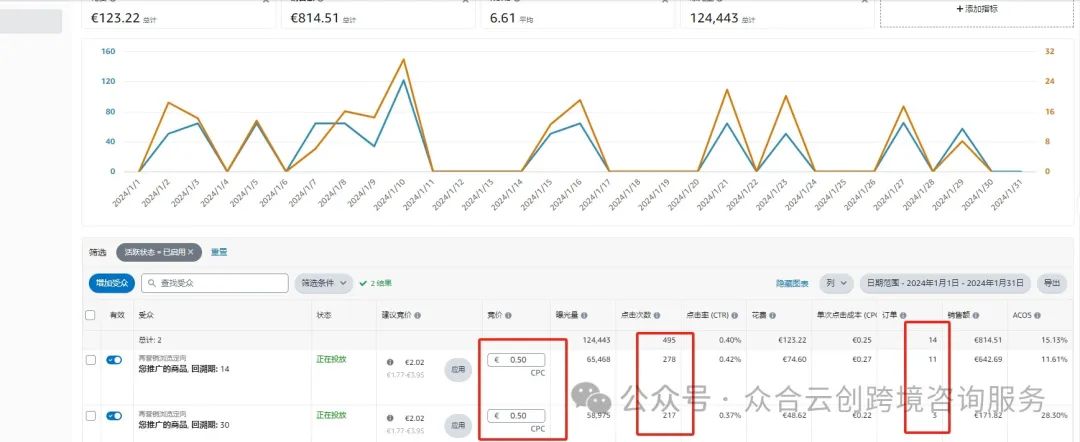Open the 筛选条件 dropdown
This screenshot has width=1080, height=442.
click(x=324, y=283)
